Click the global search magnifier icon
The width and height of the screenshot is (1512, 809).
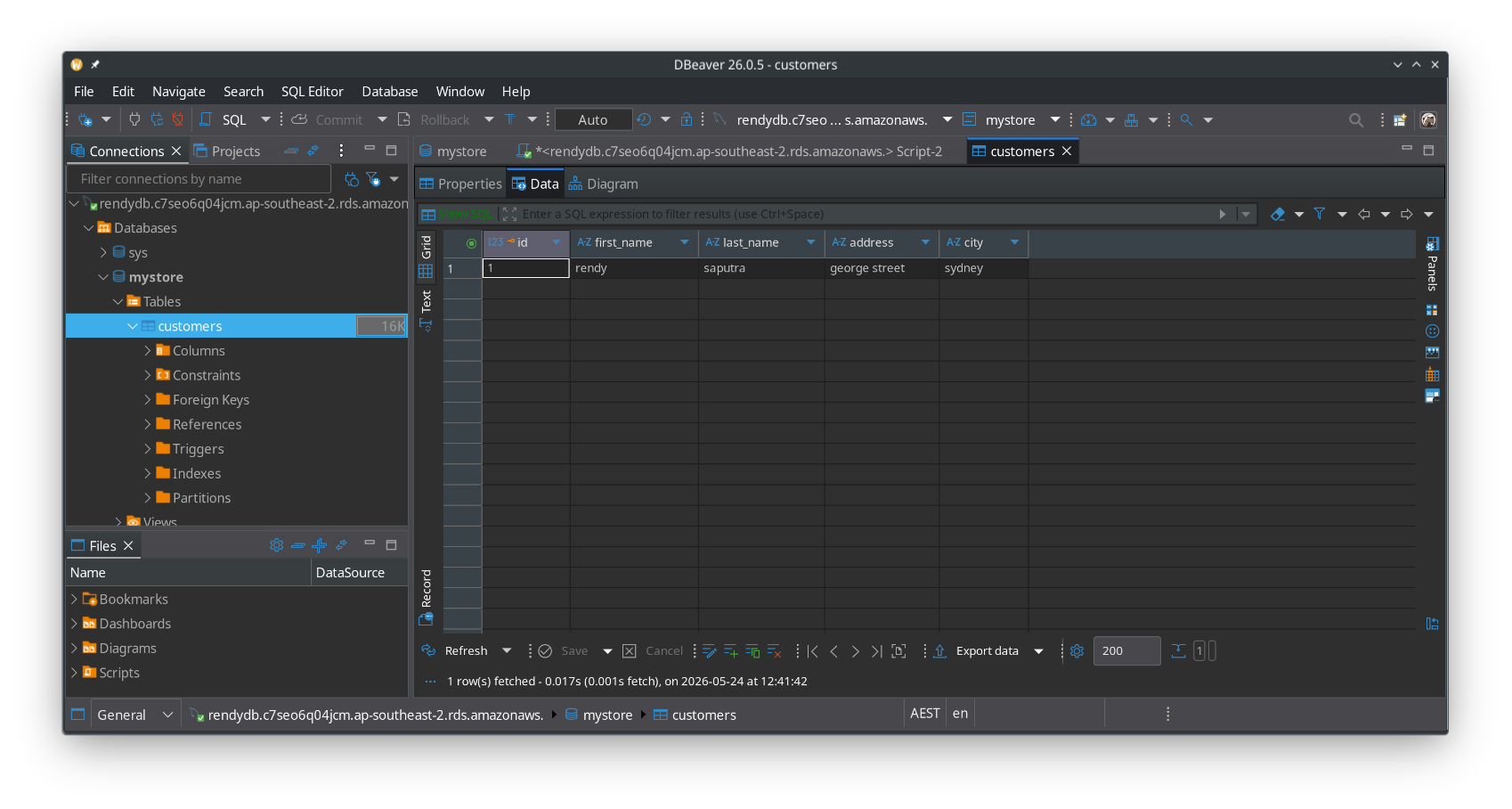(x=1355, y=119)
